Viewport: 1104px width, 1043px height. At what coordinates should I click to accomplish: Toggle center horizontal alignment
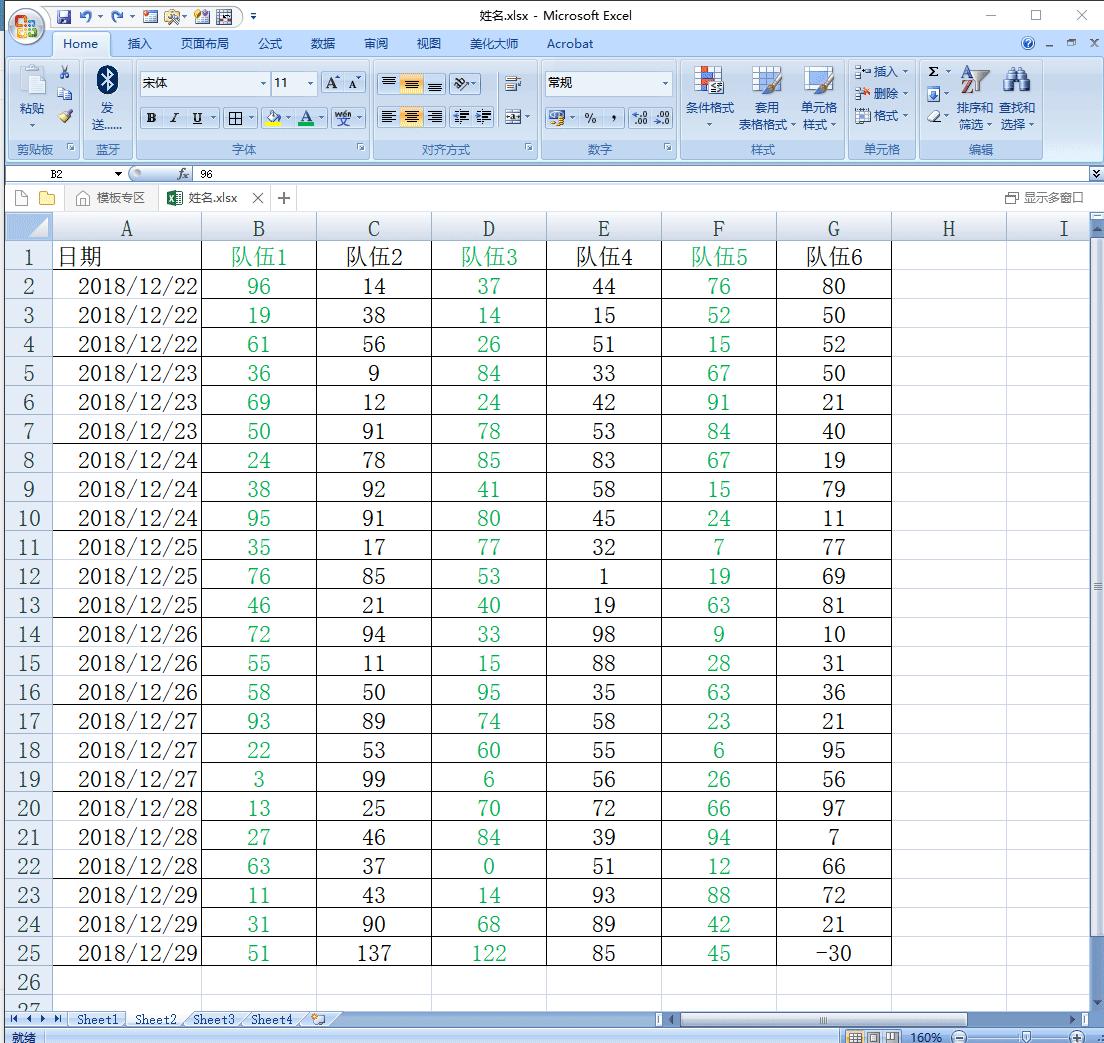tap(411, 117)
